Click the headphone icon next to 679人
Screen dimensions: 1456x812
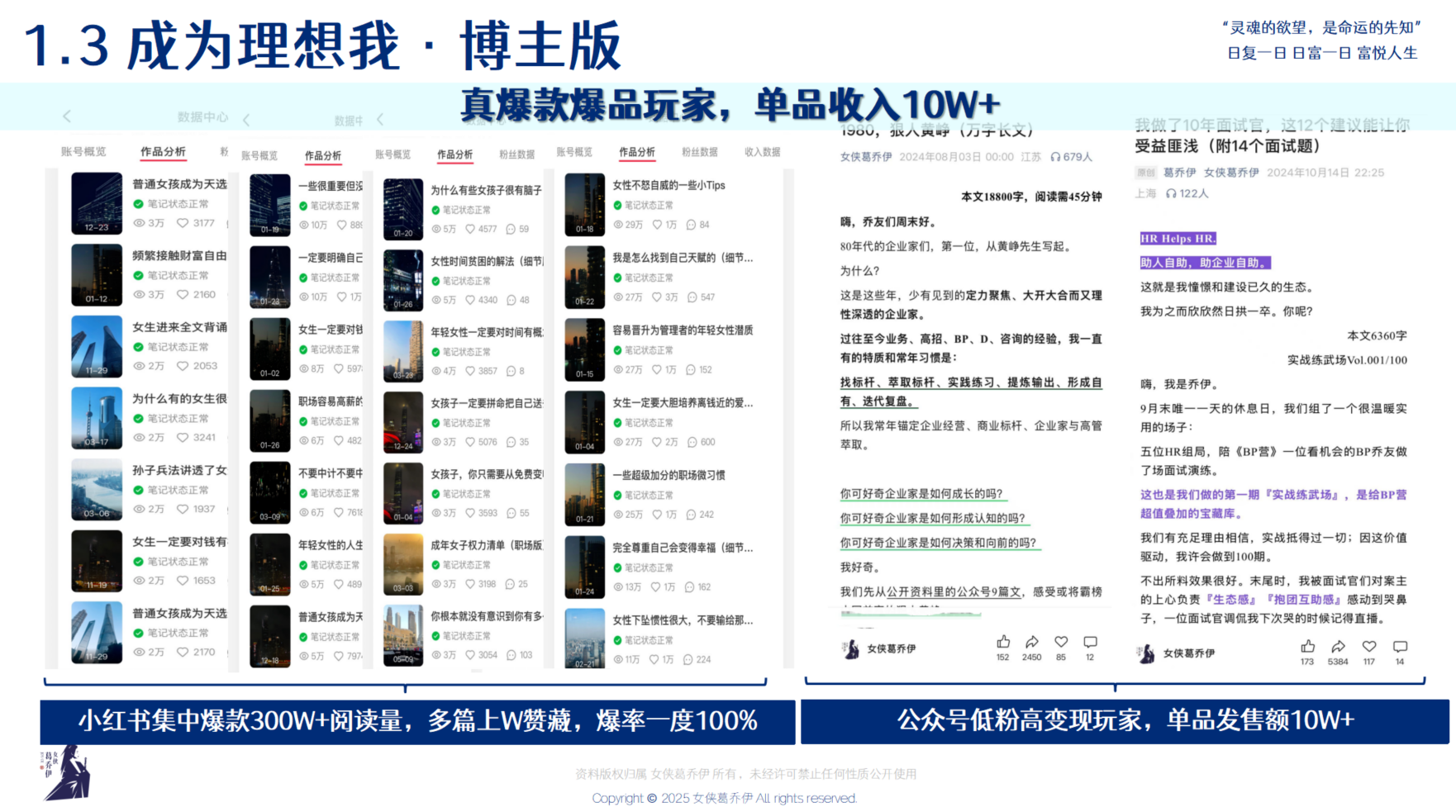[1055, 157]
